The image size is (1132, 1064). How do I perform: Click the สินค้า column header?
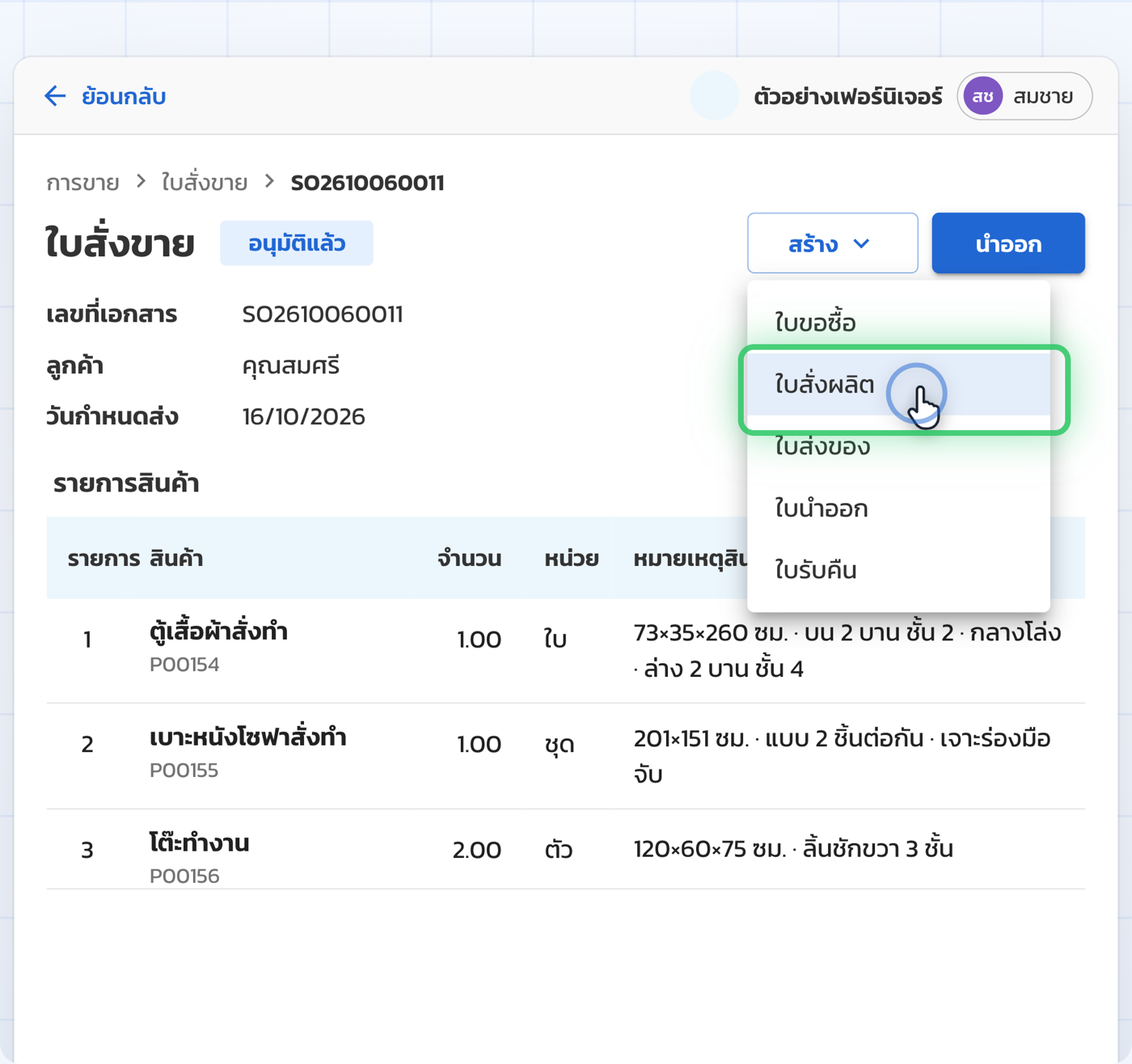[x=176, y=559]
